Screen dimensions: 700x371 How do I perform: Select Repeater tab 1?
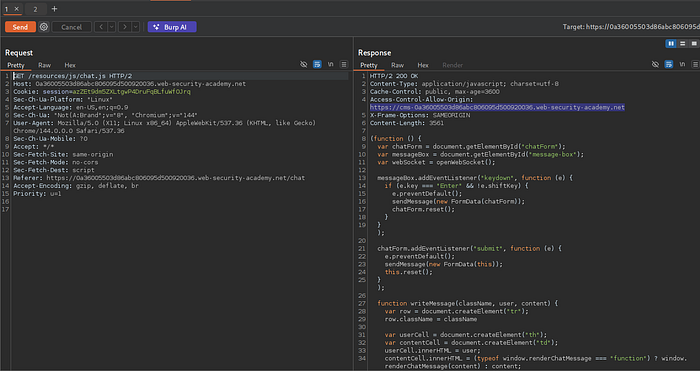(x=7, y=9)
